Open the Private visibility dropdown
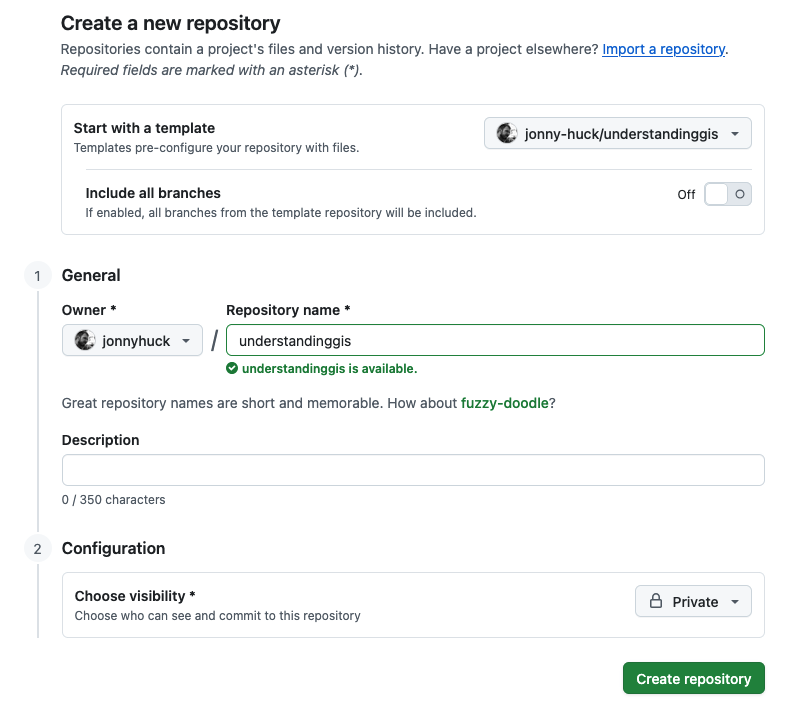 pyautogui.click(x=693, y=601)
